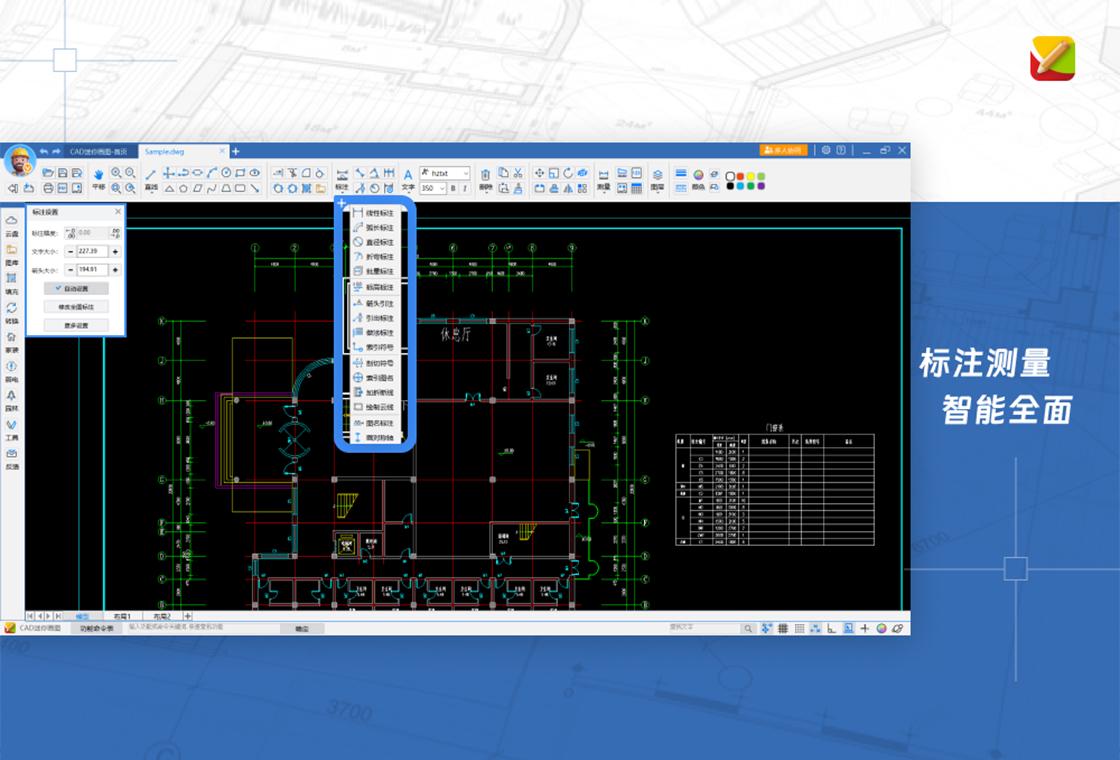Pick the purple color swatch
The width and height of the screenshot is (1120, 760).
761,186
